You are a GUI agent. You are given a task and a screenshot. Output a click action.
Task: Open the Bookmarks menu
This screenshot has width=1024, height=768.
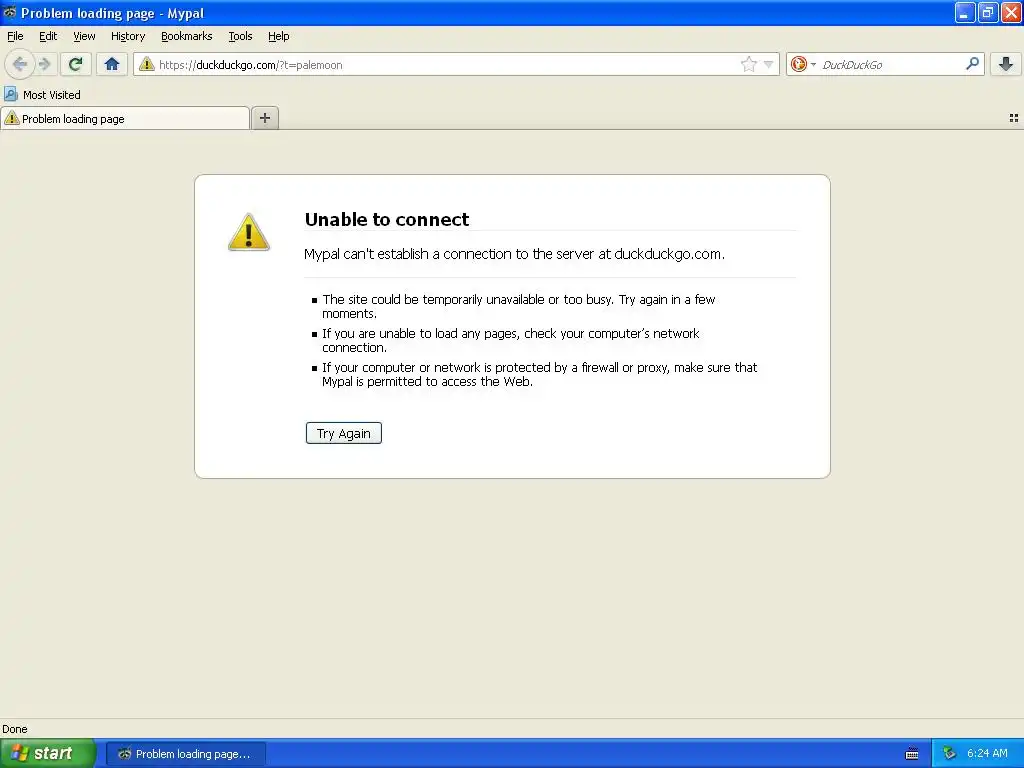click(x=187, y=36)
